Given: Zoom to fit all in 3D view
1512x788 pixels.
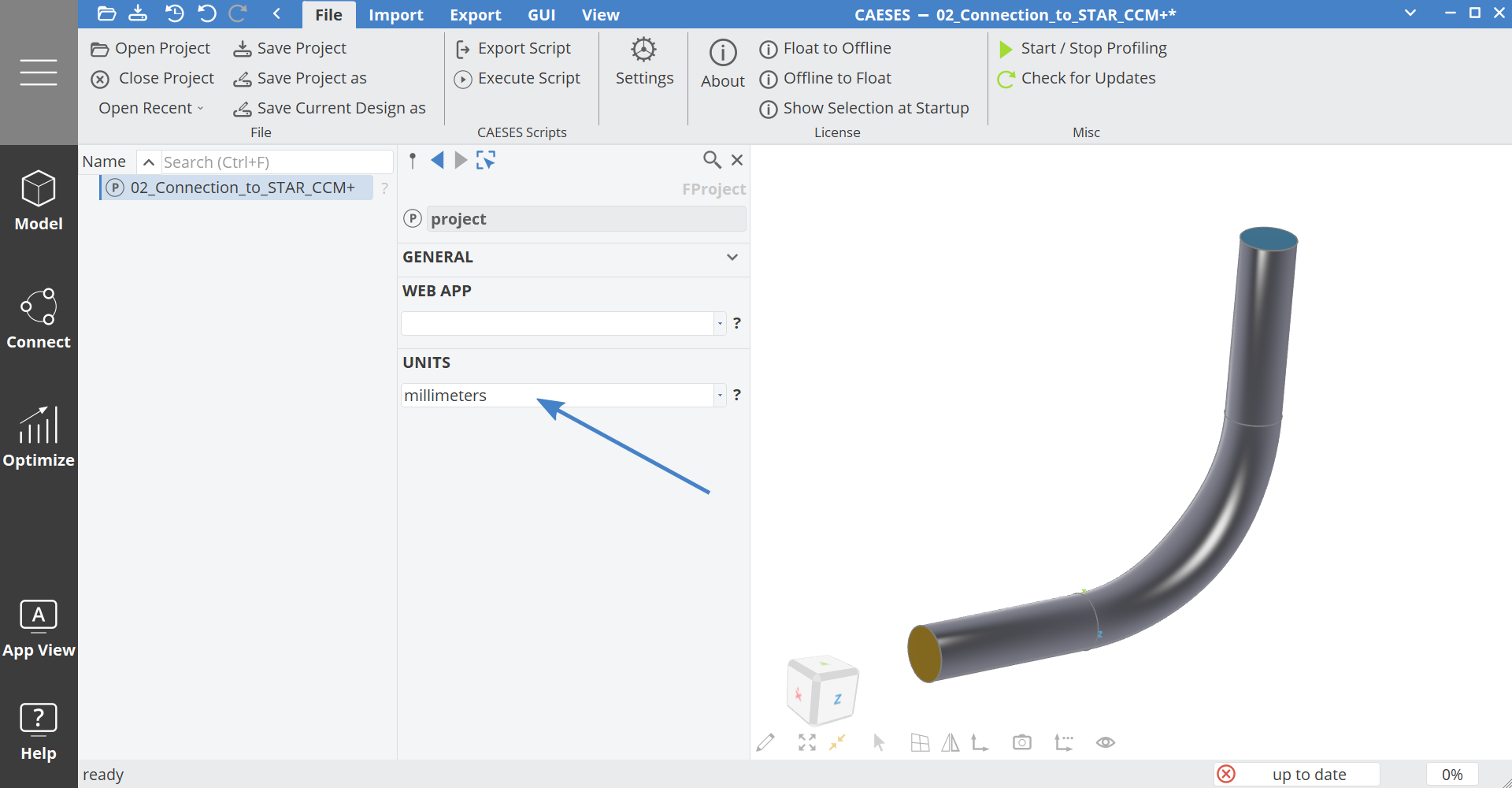Looking at the screenshot, I should coord(807,742).
